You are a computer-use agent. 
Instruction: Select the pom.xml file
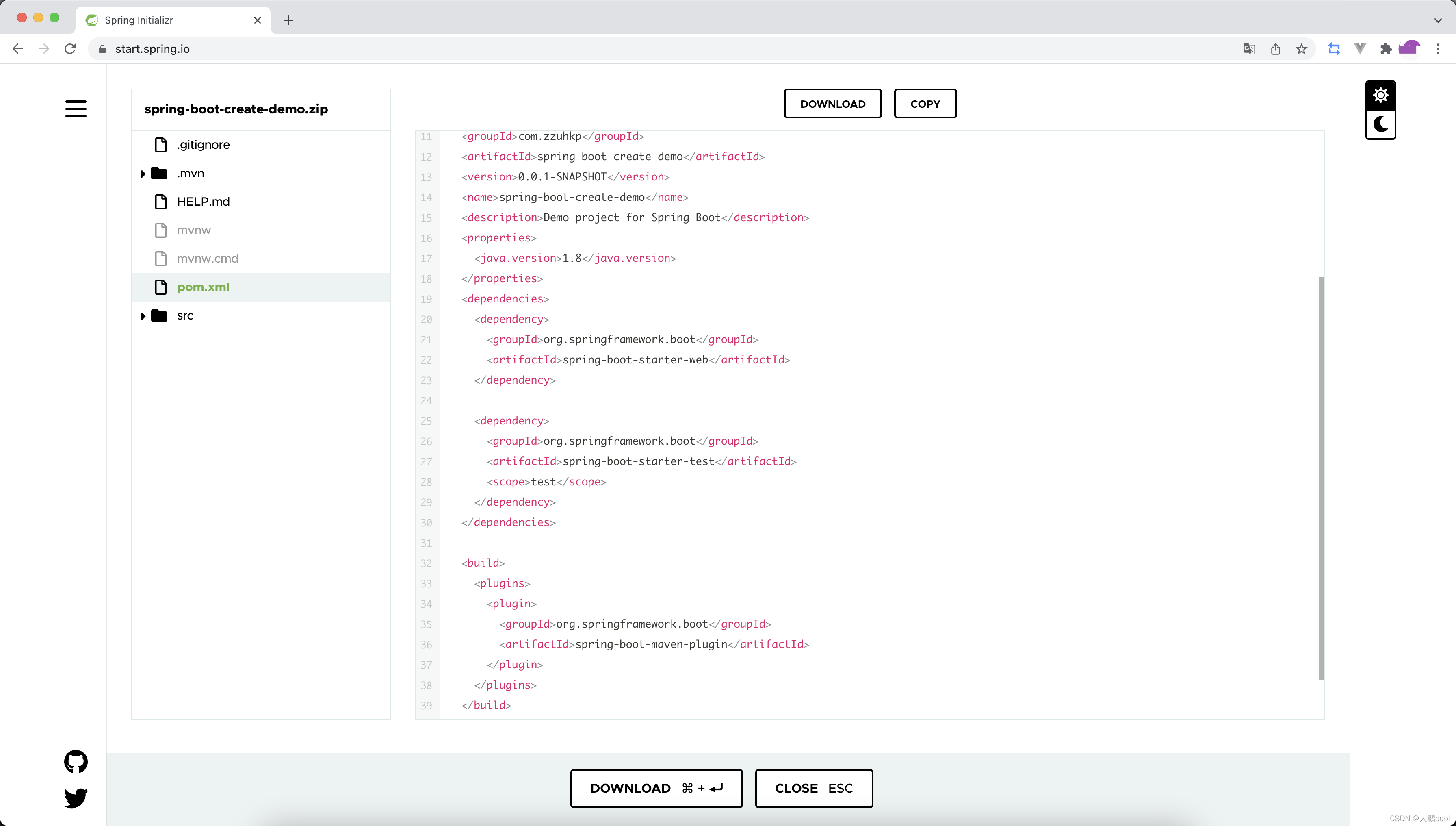pos(261,287)
